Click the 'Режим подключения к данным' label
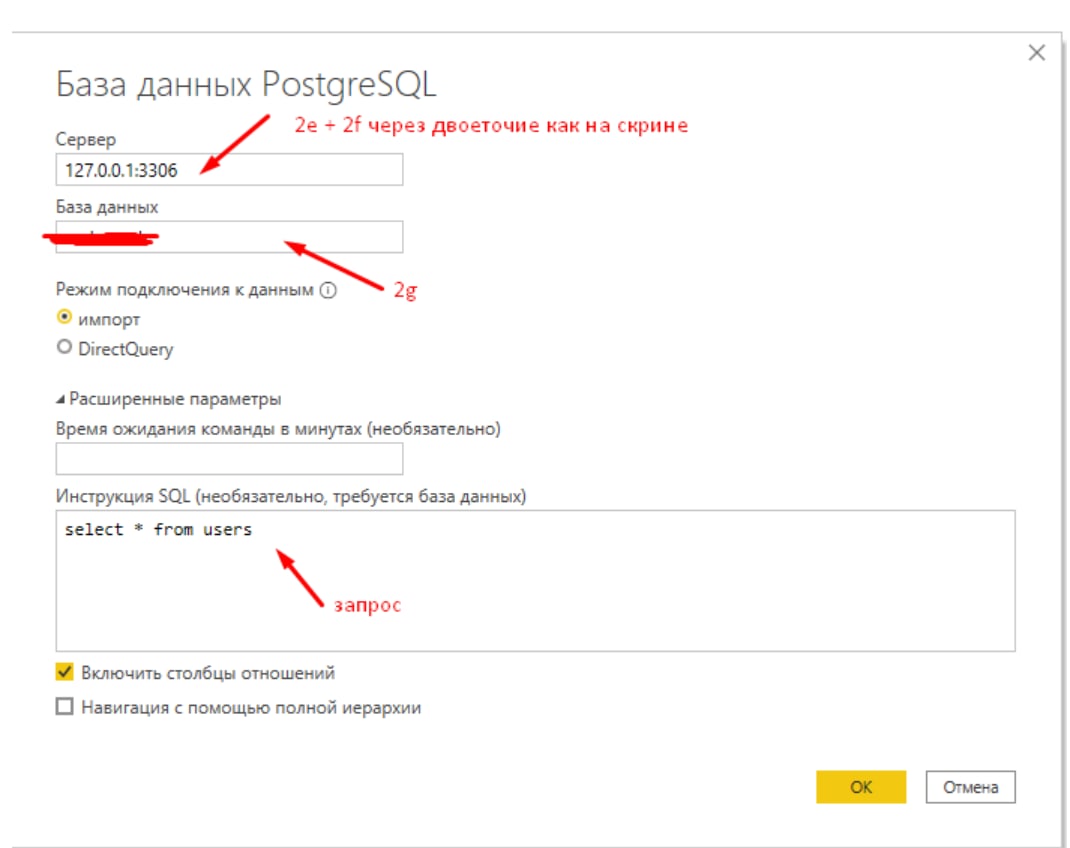1070x848 pixels. (185, 290)
